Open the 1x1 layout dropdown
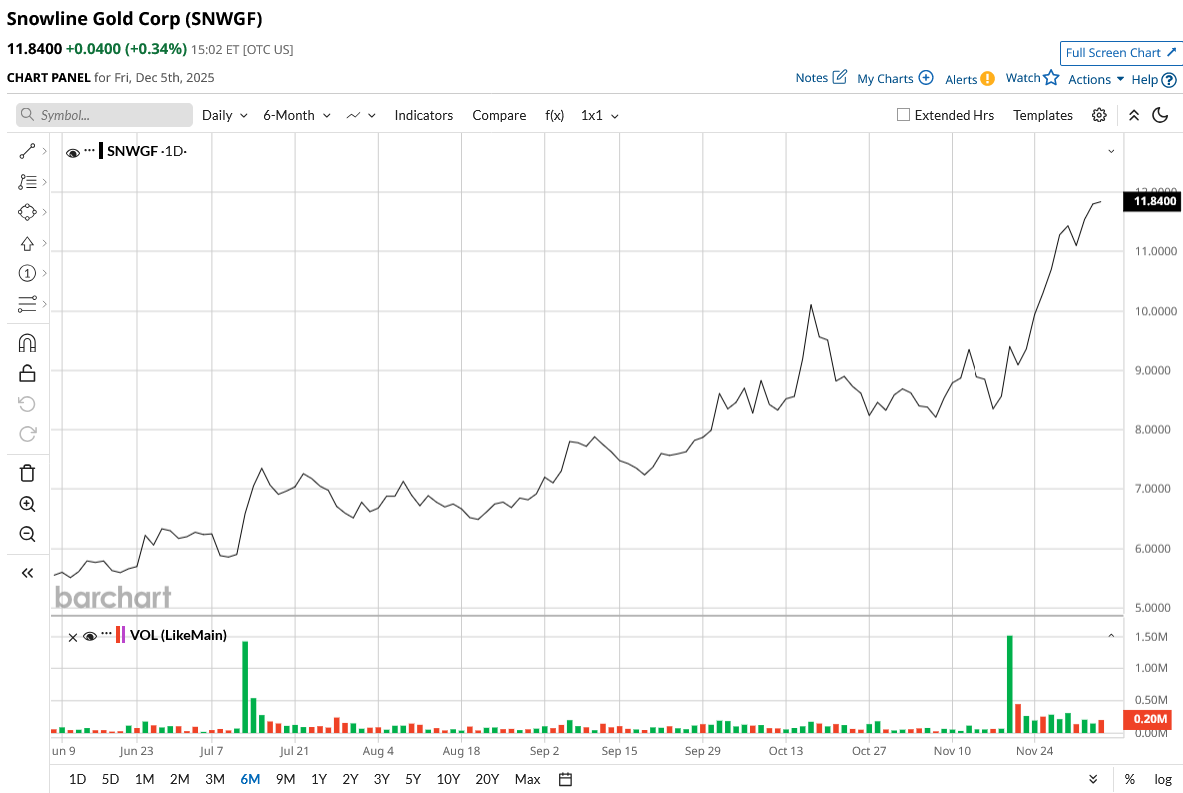1183x793 pixels. click(x=600, y=115)
